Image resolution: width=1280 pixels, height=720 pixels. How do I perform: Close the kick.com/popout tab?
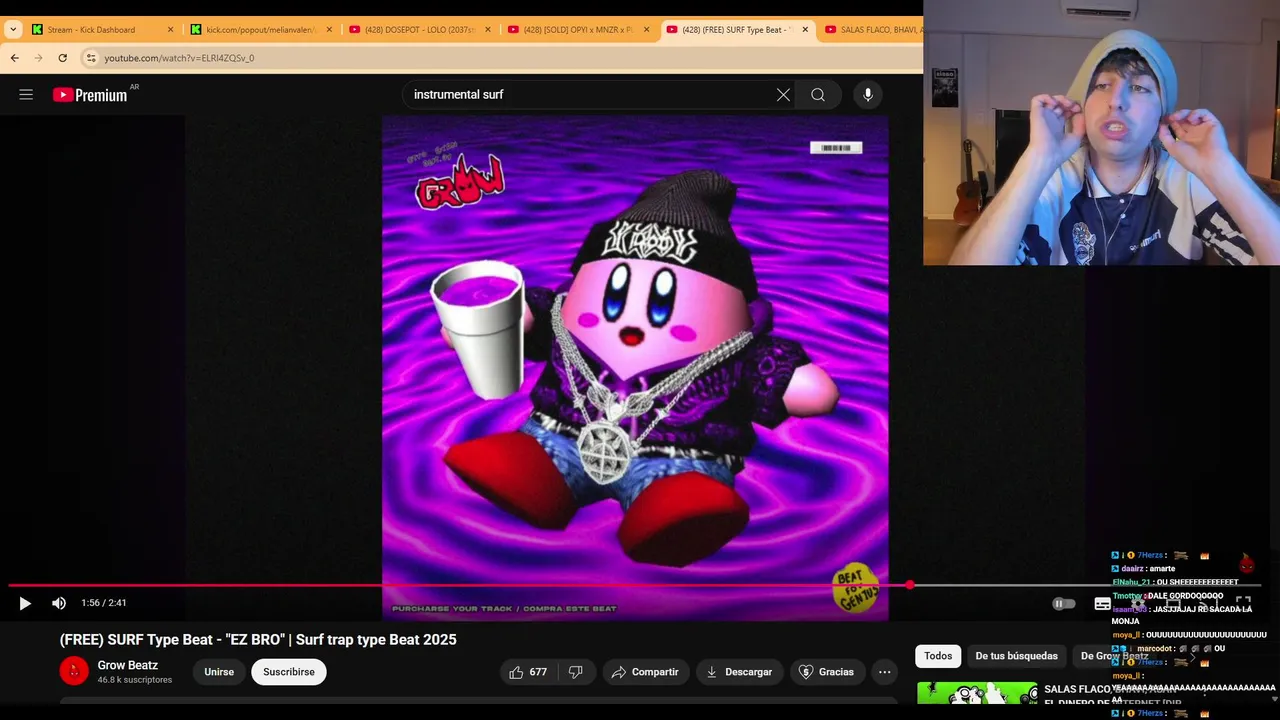(x=329, y=30)
